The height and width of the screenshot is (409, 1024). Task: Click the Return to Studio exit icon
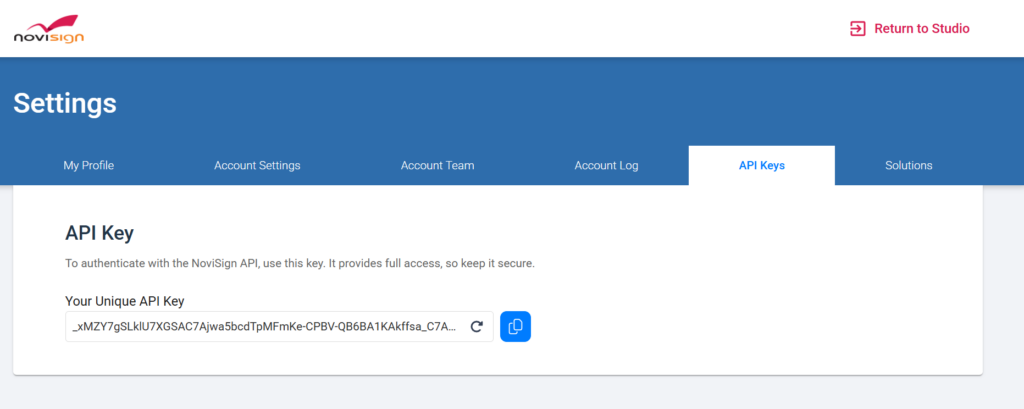point(857,28)
